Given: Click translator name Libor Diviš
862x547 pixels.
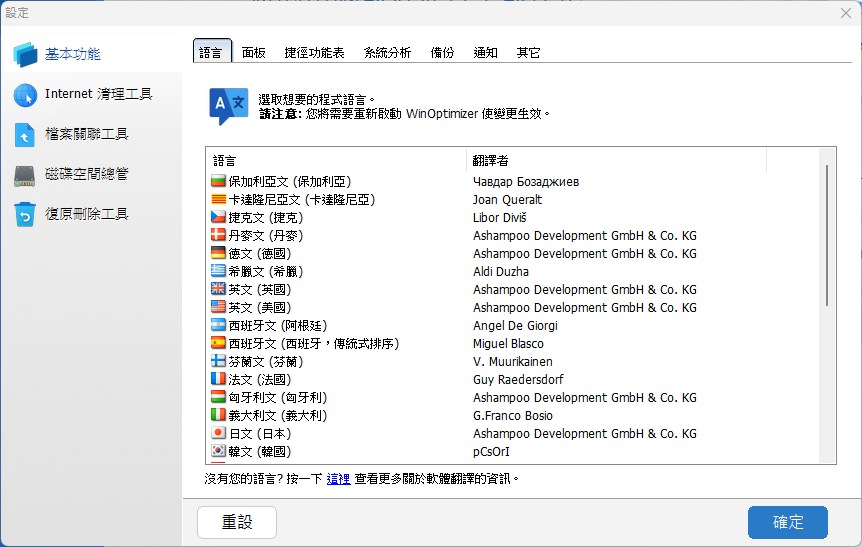Looking at the screenshot, I should 500,218.
